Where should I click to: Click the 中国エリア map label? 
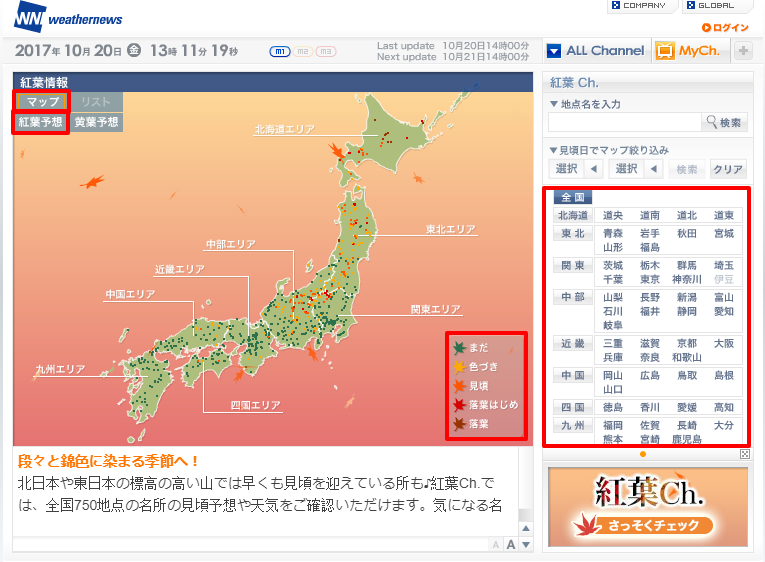[130, 295]
